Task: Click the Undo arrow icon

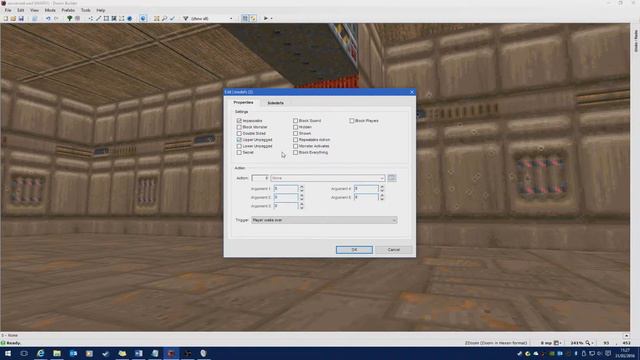Action: coord(48,18)
